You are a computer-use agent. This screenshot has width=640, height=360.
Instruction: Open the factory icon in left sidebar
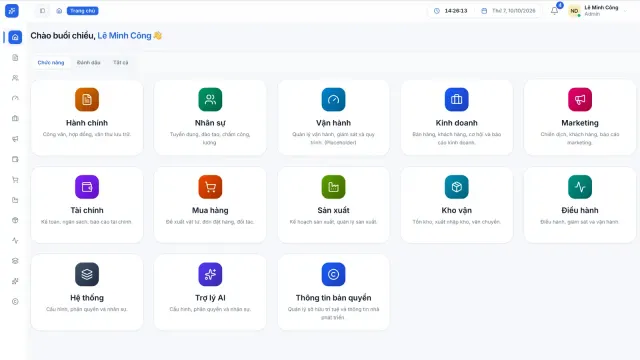pos(15,200)
